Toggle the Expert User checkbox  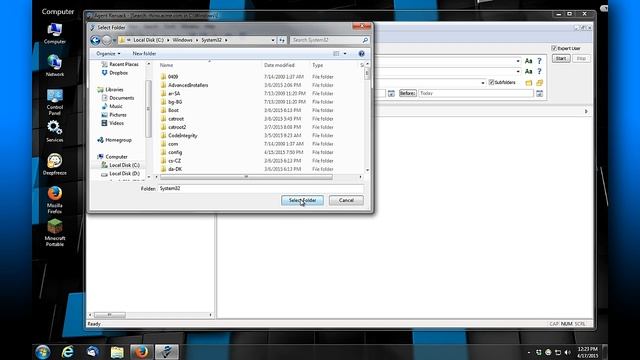pos(554,48)
